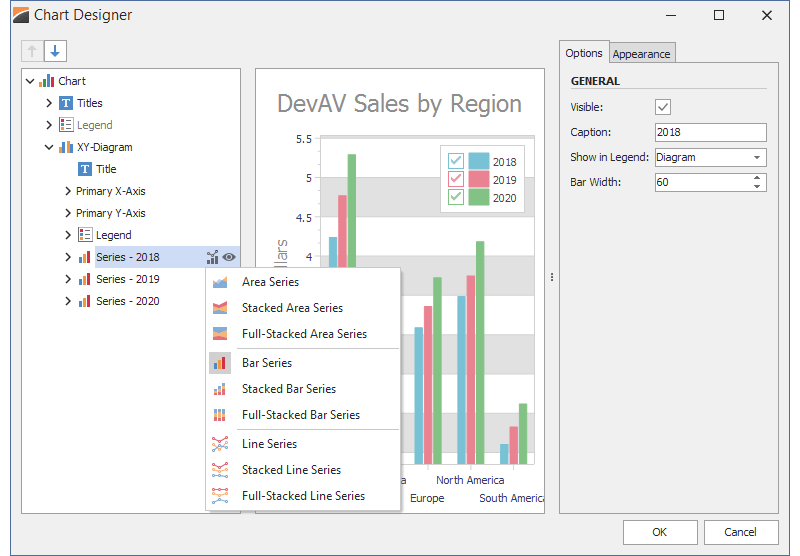Select the Line Series icon

tap(220, 444)
